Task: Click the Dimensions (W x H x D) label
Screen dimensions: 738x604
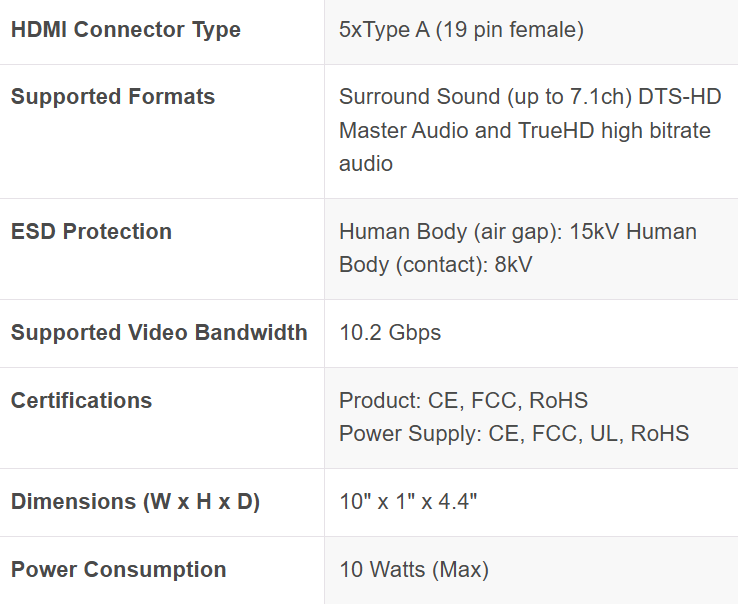Action: click(136, 502)
